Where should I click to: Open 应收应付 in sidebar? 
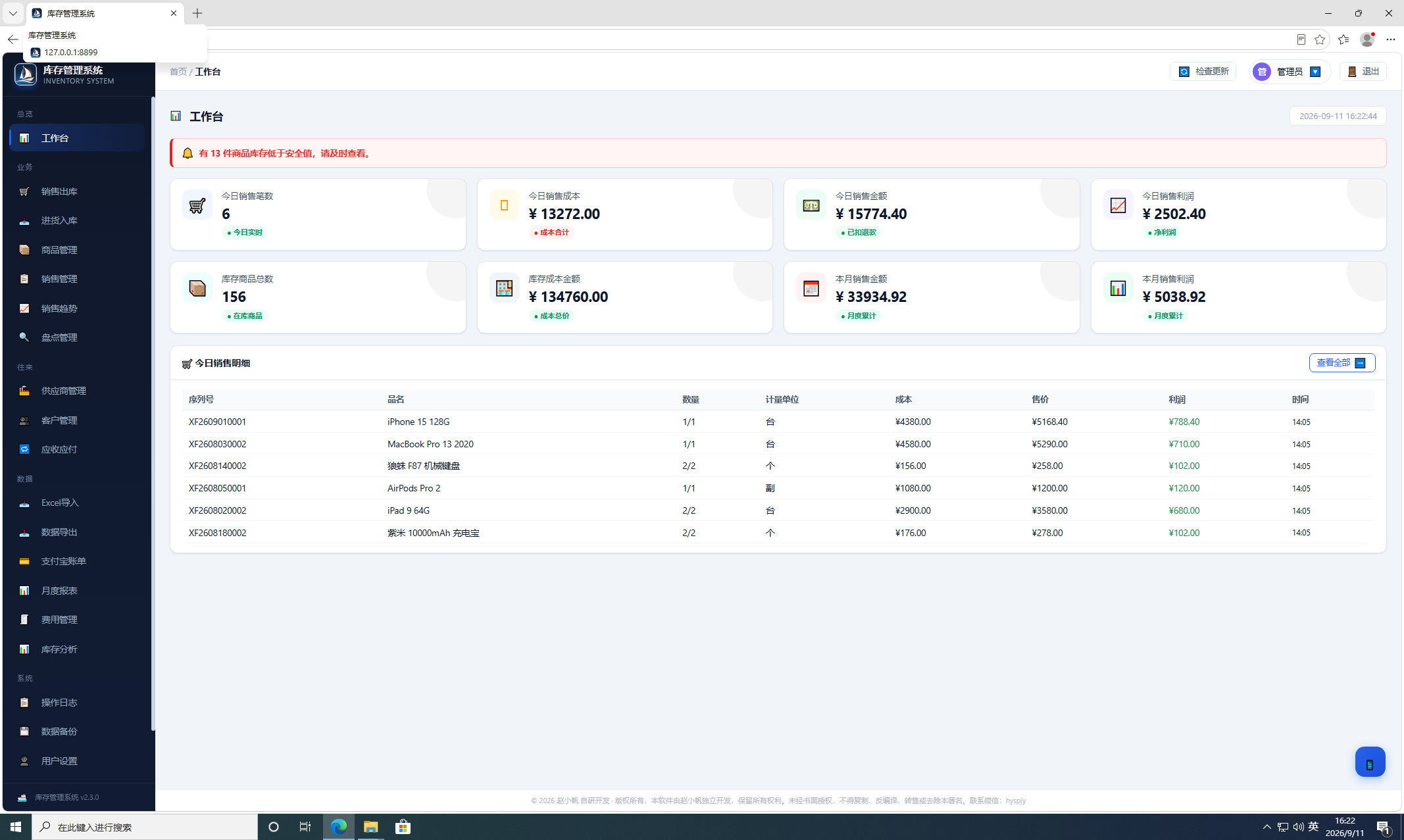(77, 449)
